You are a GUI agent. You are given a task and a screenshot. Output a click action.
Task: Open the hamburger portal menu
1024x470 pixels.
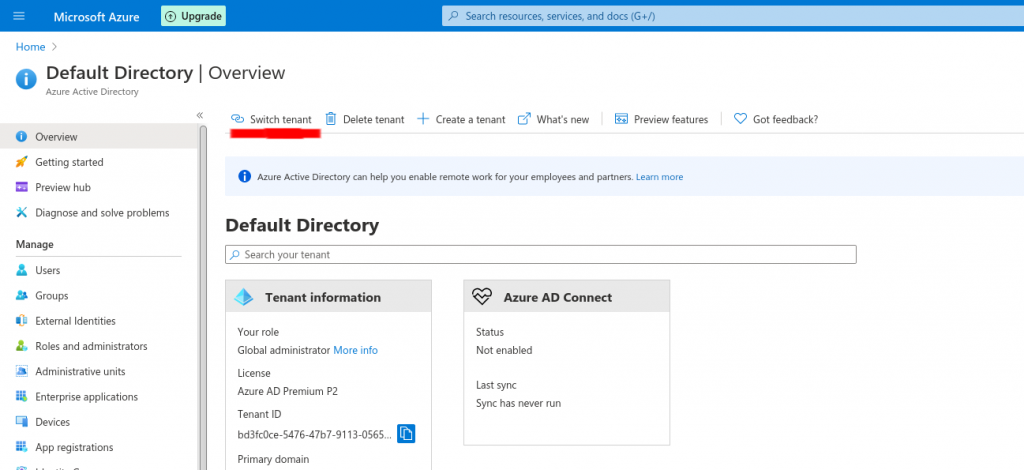(x=19, y=16)
